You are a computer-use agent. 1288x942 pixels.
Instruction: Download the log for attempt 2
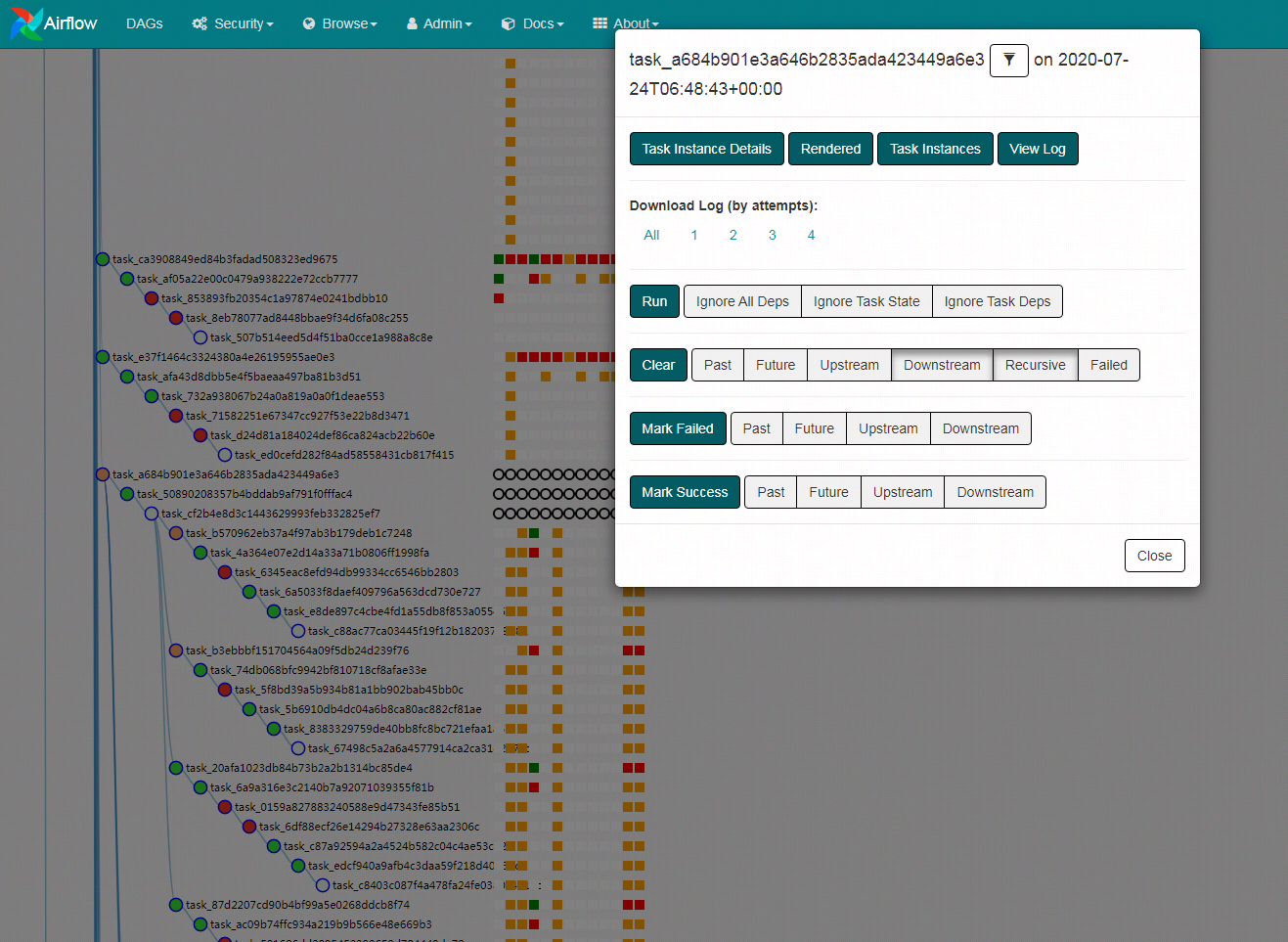(x=733, y=235)
